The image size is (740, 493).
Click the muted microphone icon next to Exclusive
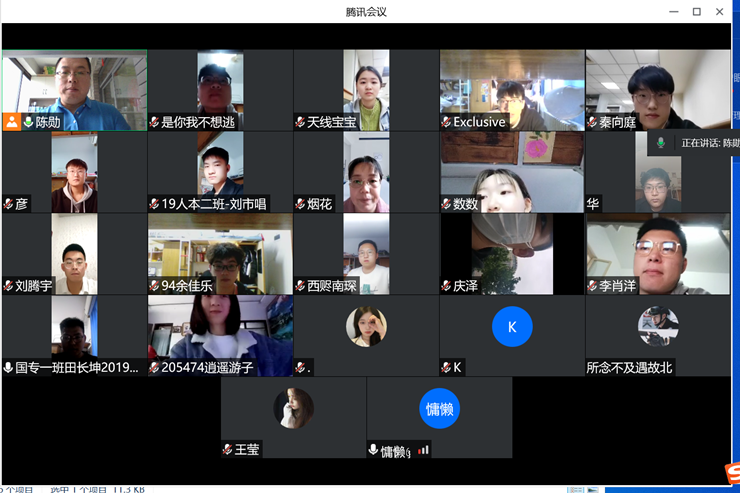[x=446, y=122]
